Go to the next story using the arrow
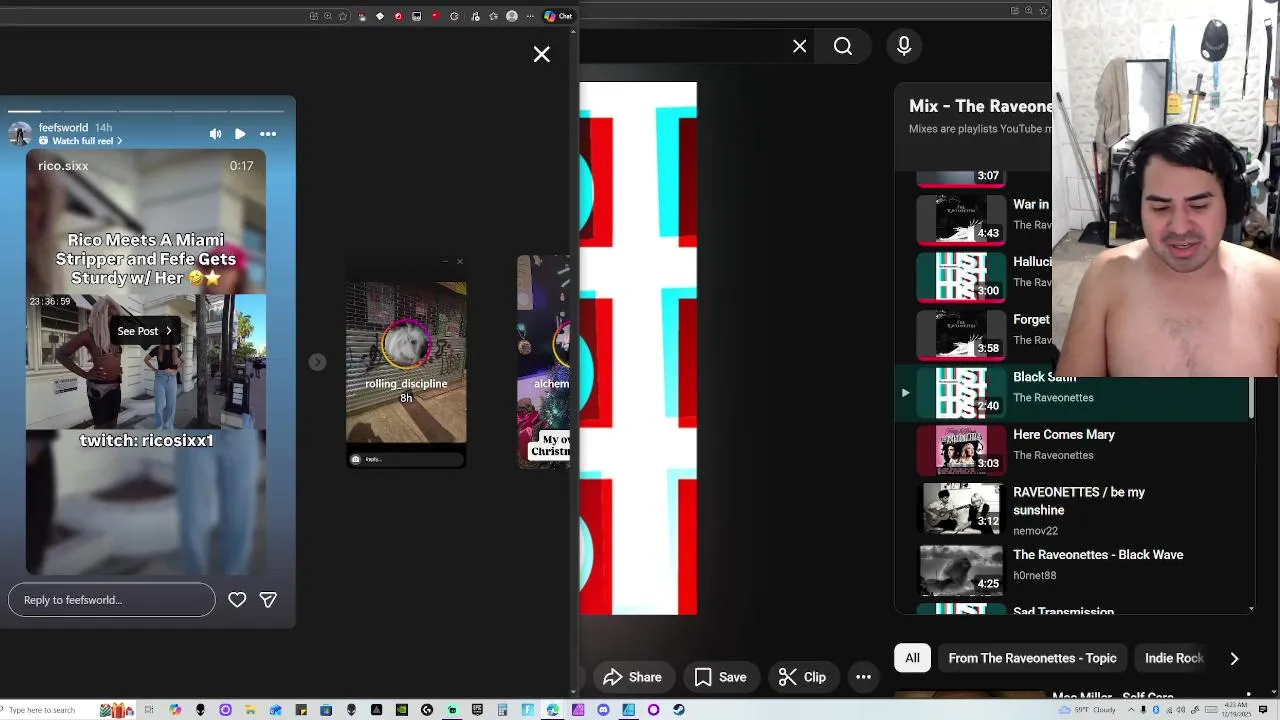This screenshot has width=1280, height=720. click(317, 362)
